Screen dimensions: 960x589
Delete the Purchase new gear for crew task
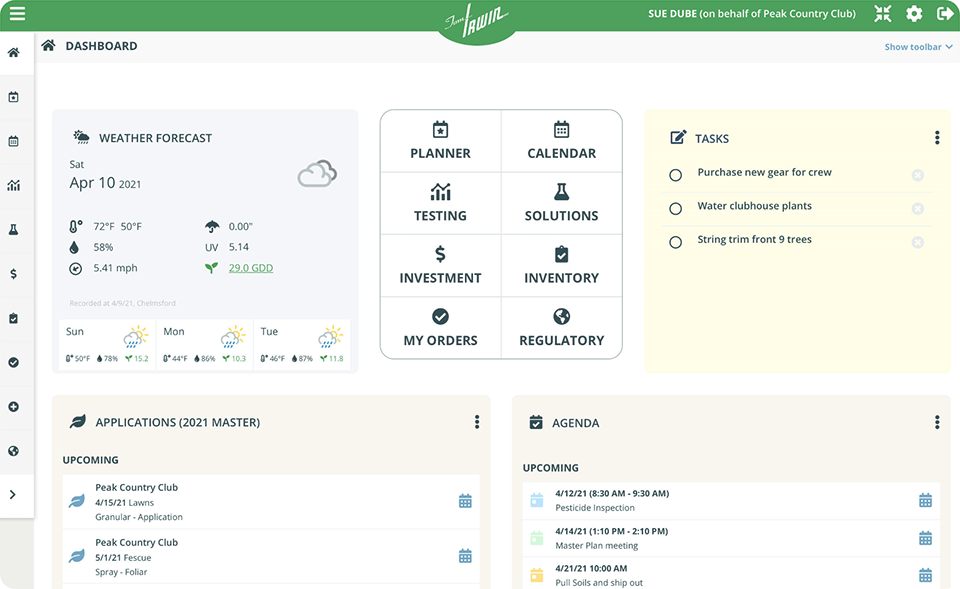click(917, 175)
